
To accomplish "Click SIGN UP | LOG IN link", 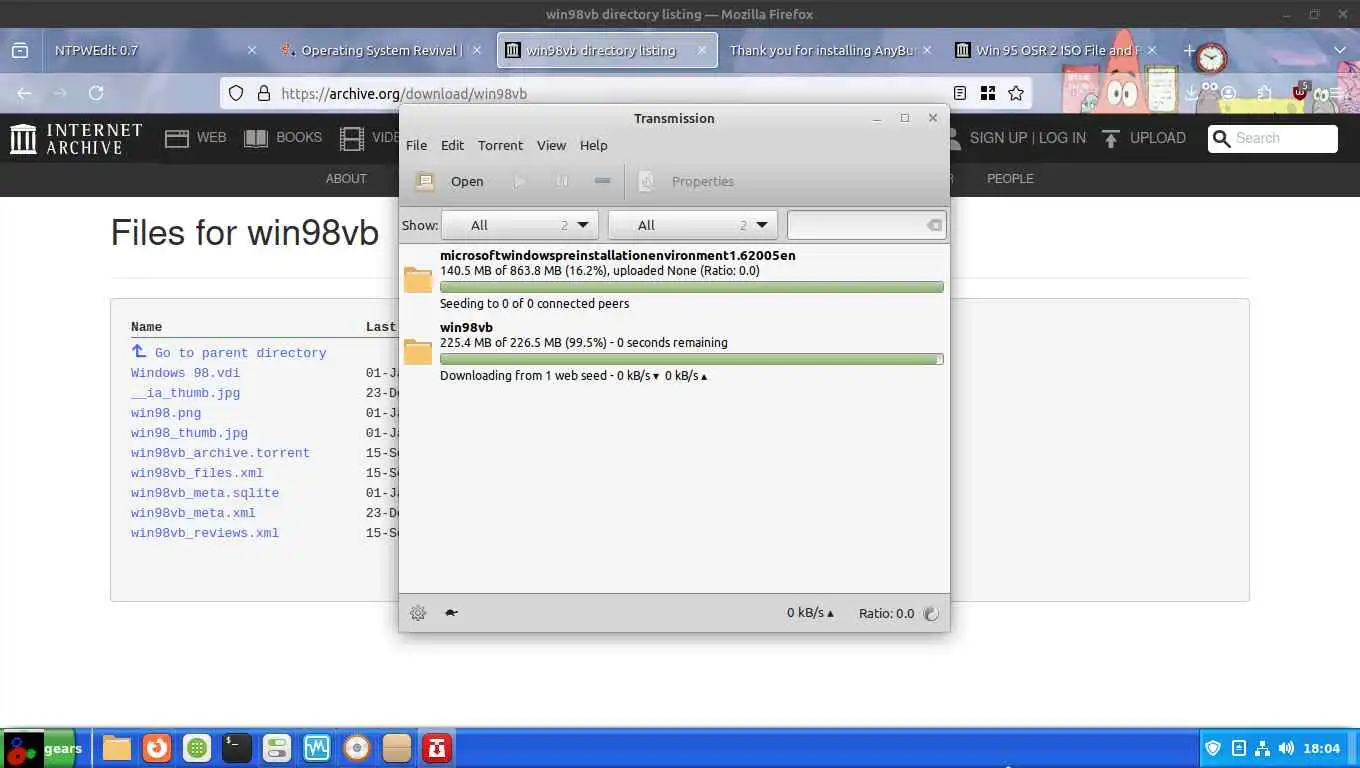I will [1028, 138].
